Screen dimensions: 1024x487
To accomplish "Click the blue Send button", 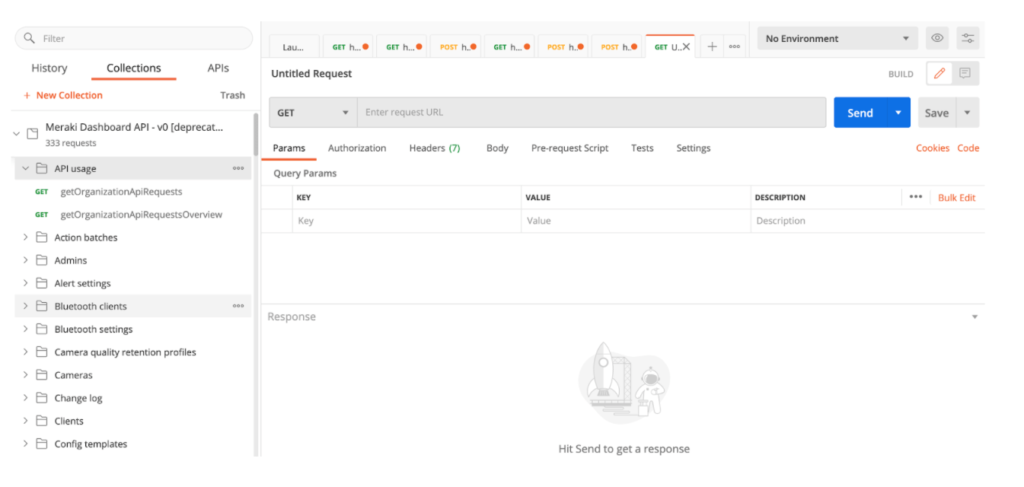I will click(x=859, y=112).
